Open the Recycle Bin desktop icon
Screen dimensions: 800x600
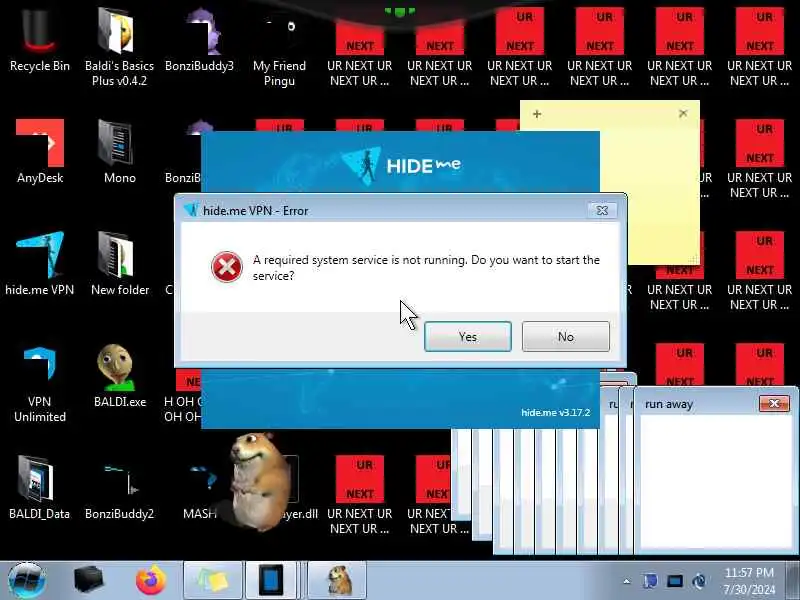[x=40, y=41]
